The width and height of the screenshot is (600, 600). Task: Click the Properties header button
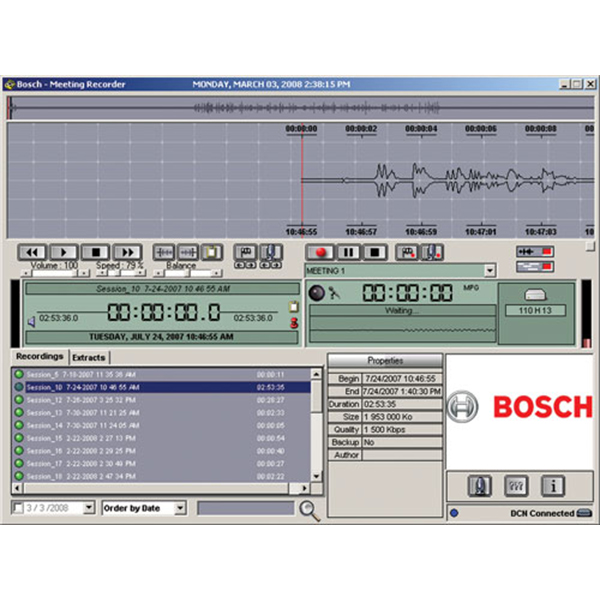(385, 360)
